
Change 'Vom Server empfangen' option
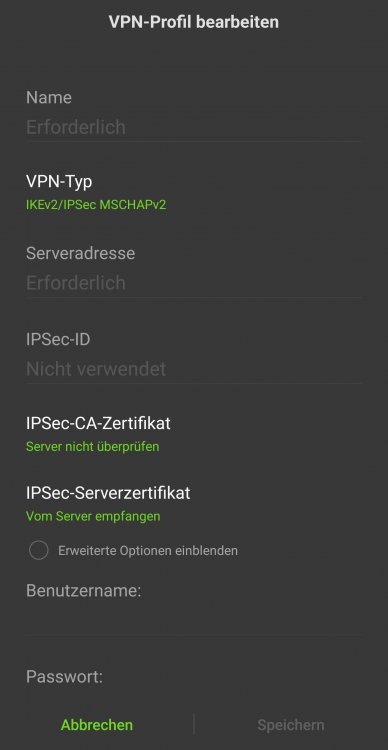[93, 516]
